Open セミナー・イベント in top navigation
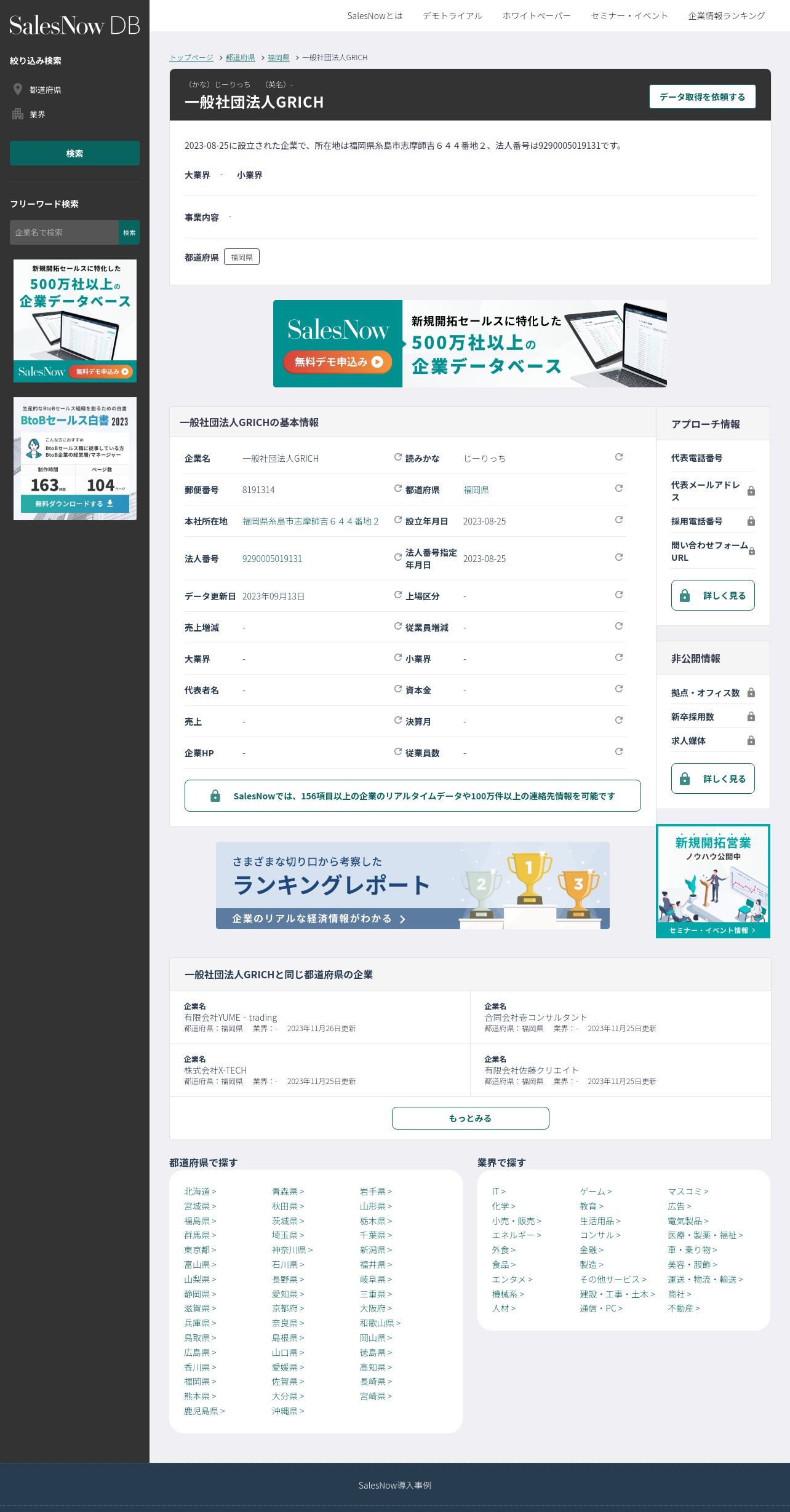Viewport: 790px width, 1512px height. [x=629, y=16]
